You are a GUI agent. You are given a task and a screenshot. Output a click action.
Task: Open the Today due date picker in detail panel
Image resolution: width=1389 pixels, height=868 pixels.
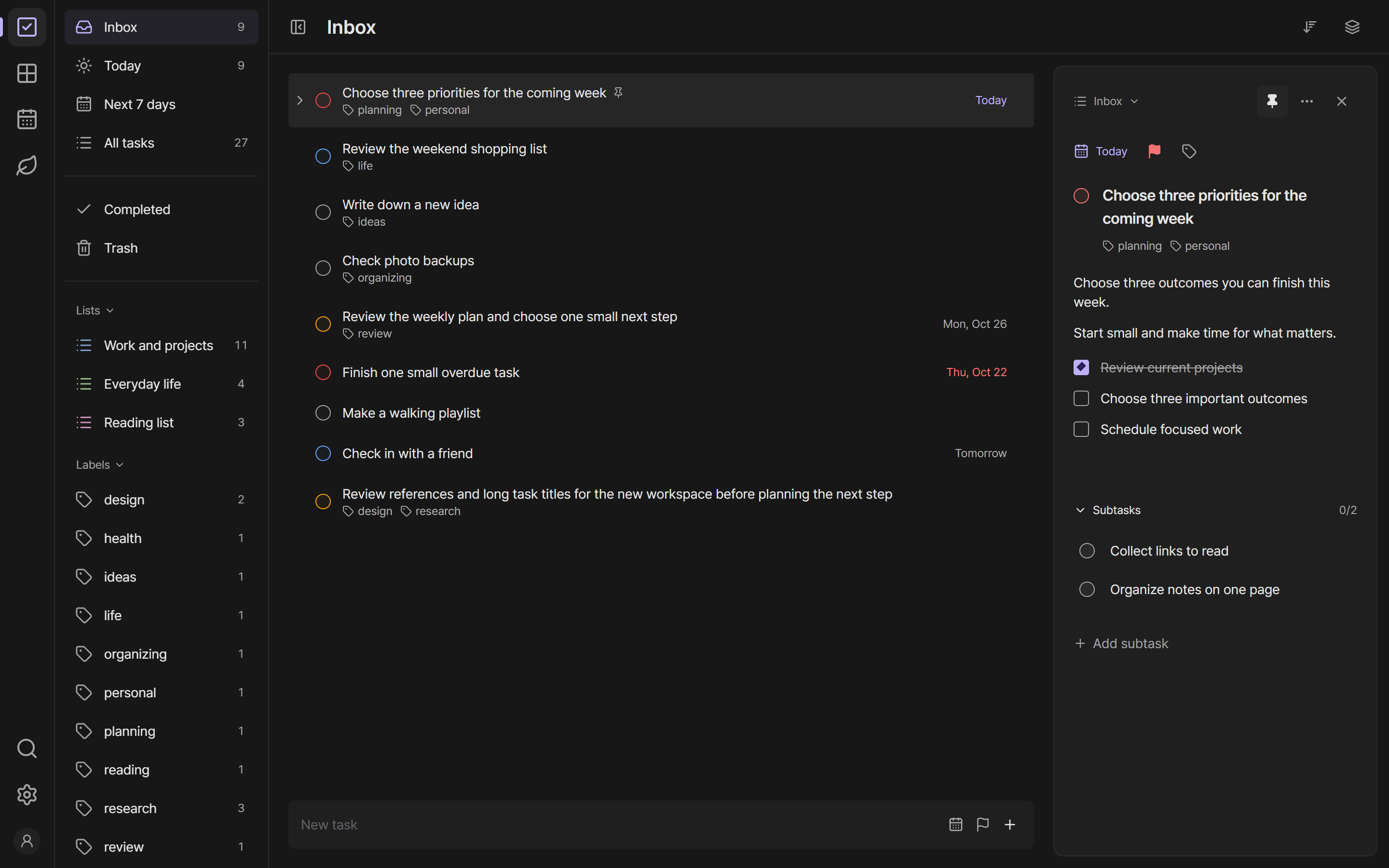[1100, 151]
